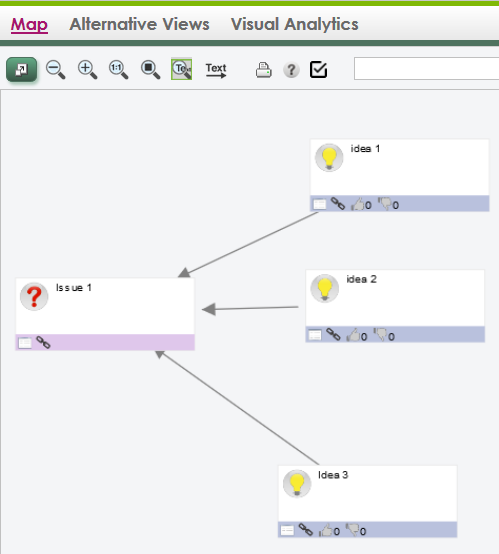Expand details icon on Issue 1
499x554 pixels.
(x=25, y=343)
